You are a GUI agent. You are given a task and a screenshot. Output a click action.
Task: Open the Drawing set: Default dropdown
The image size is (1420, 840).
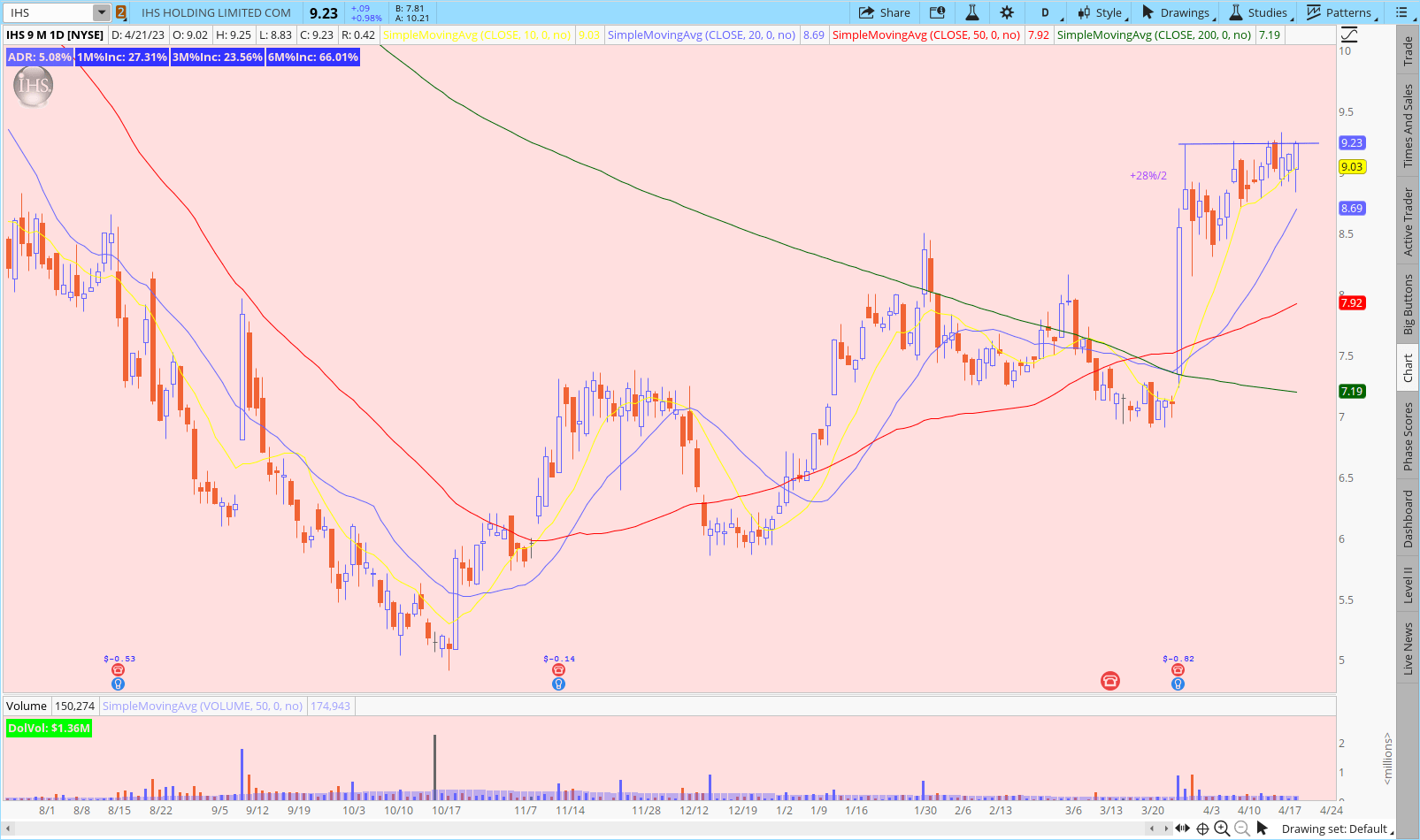1338,829
